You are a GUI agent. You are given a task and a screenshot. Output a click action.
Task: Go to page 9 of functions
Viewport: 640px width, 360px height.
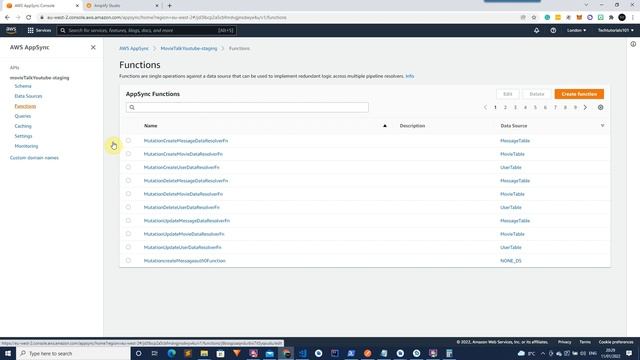pyautogui.click(x=575, y=107)
